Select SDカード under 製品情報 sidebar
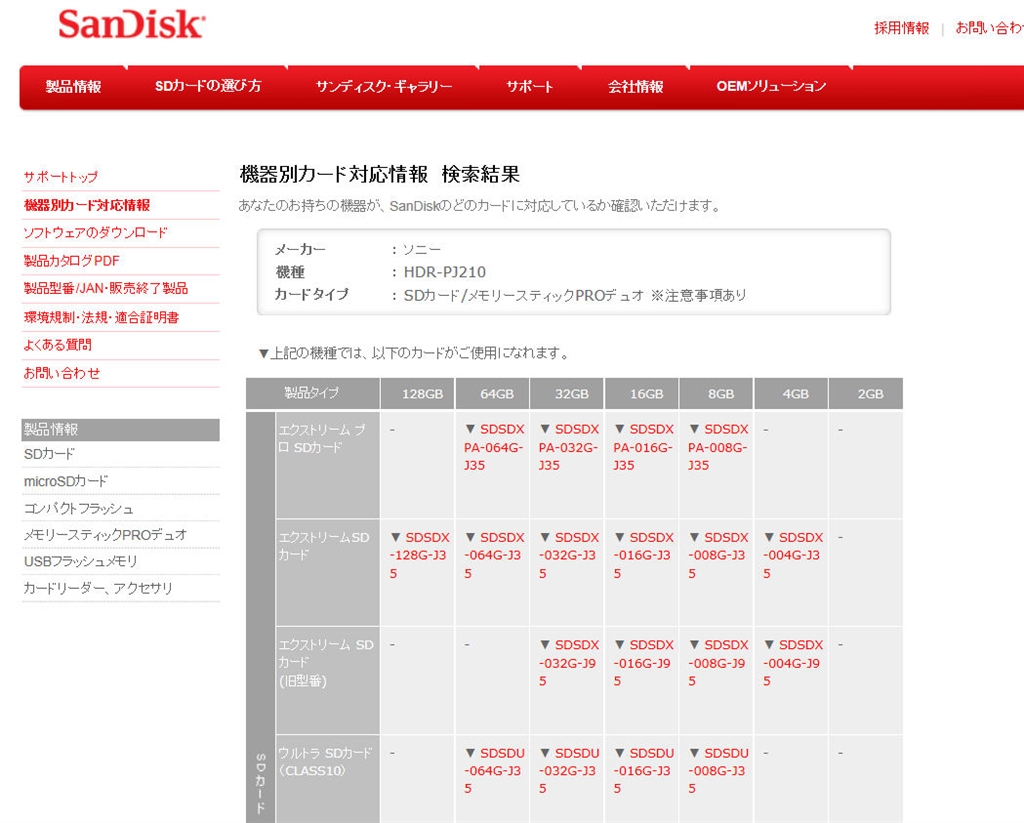The height and width of the screenshot is (823, 1024). click(50, 454)
